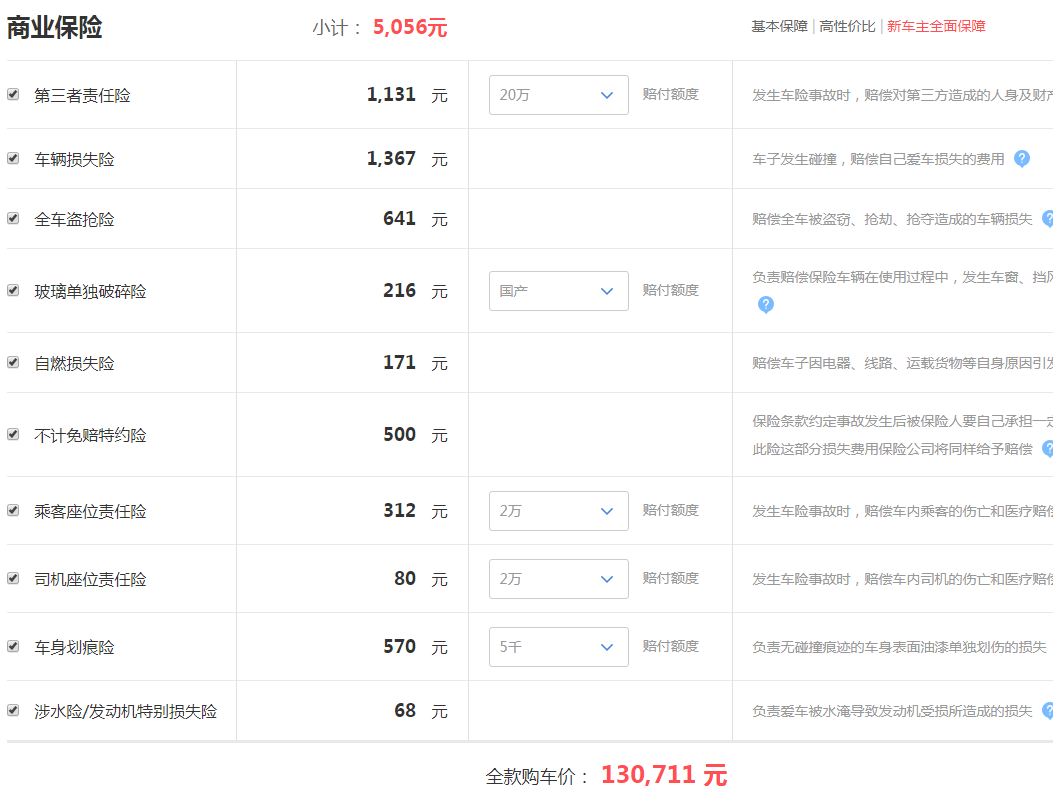This screenshot has width=1053, height=786.
Task: Select the 高性价比 plan tab
Action: tap(847, 26)
